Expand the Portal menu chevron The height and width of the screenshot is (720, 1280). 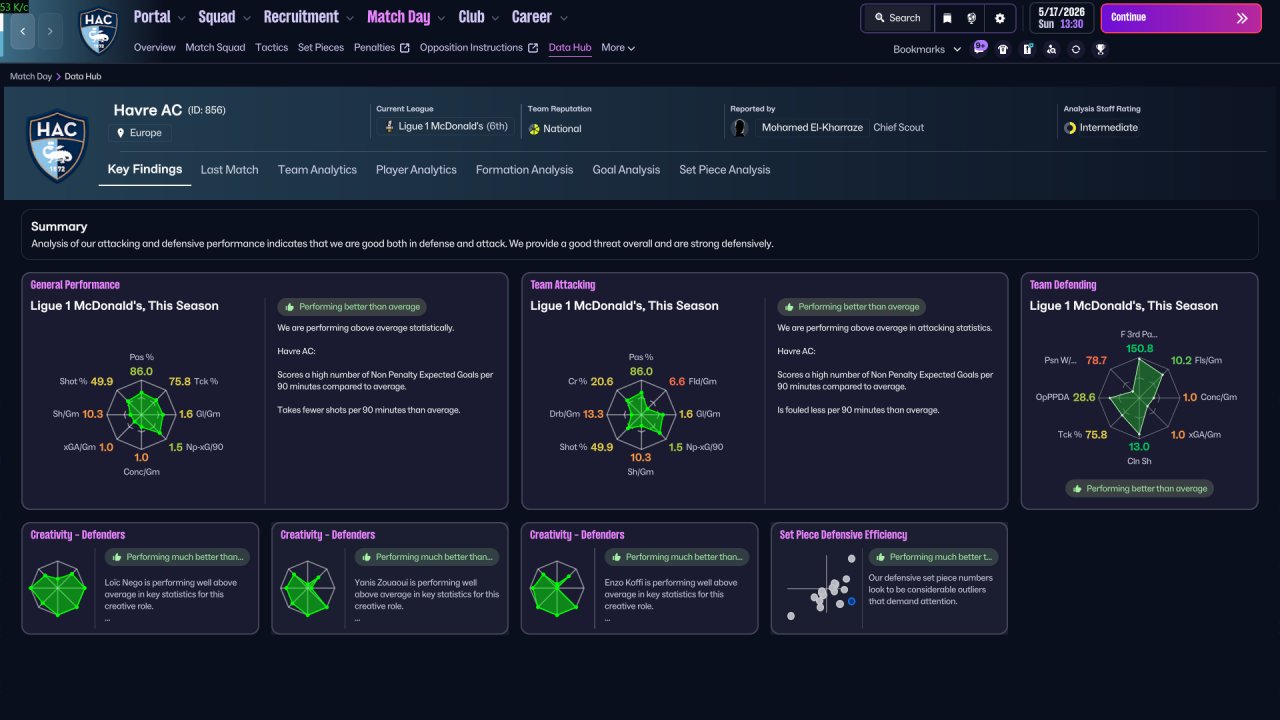pos(181,18)
